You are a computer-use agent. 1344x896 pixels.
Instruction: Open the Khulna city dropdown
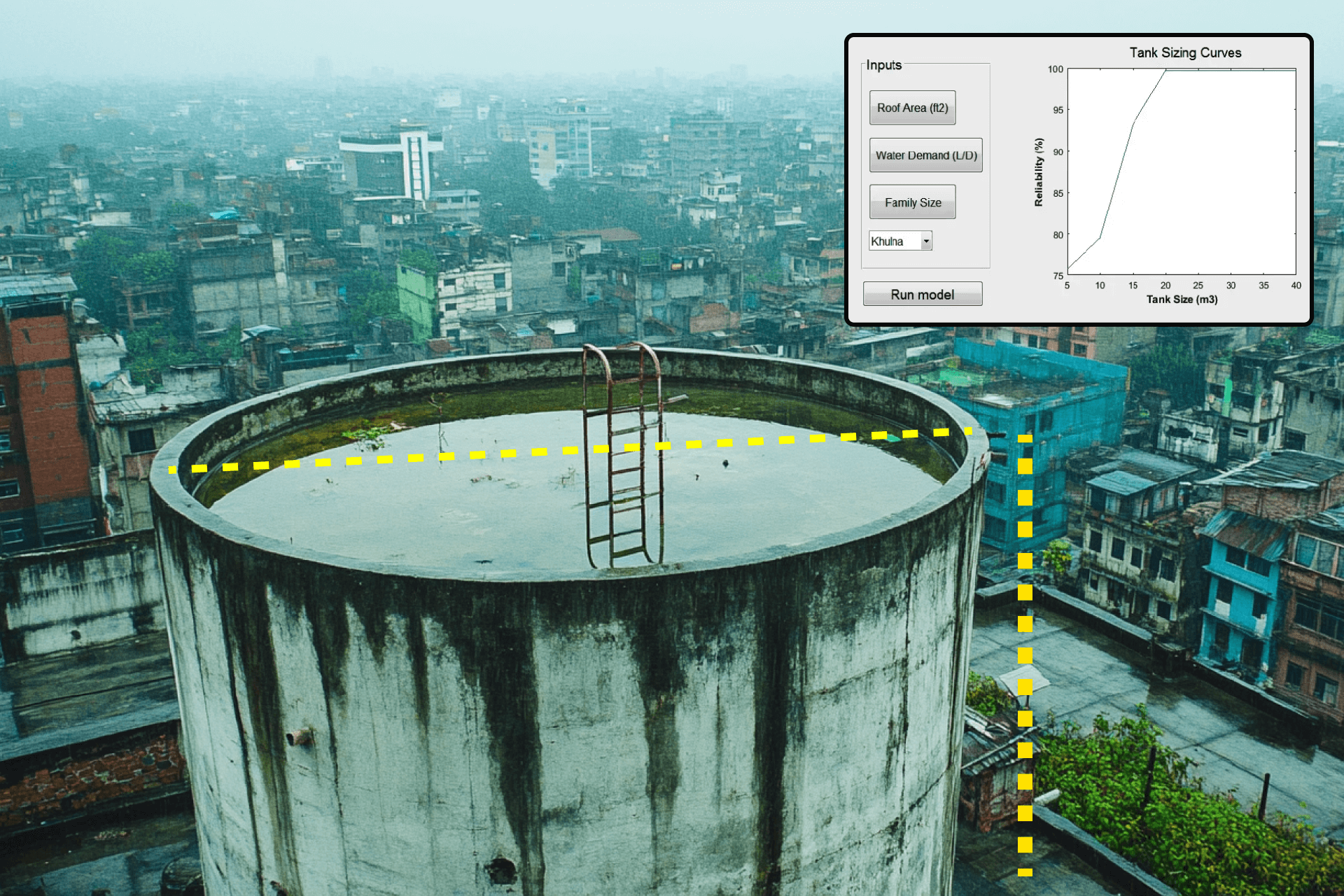[900, 241]
